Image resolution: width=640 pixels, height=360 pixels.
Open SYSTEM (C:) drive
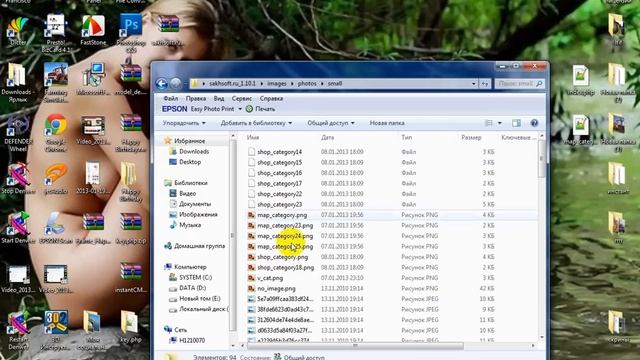(x=196, y=278)
